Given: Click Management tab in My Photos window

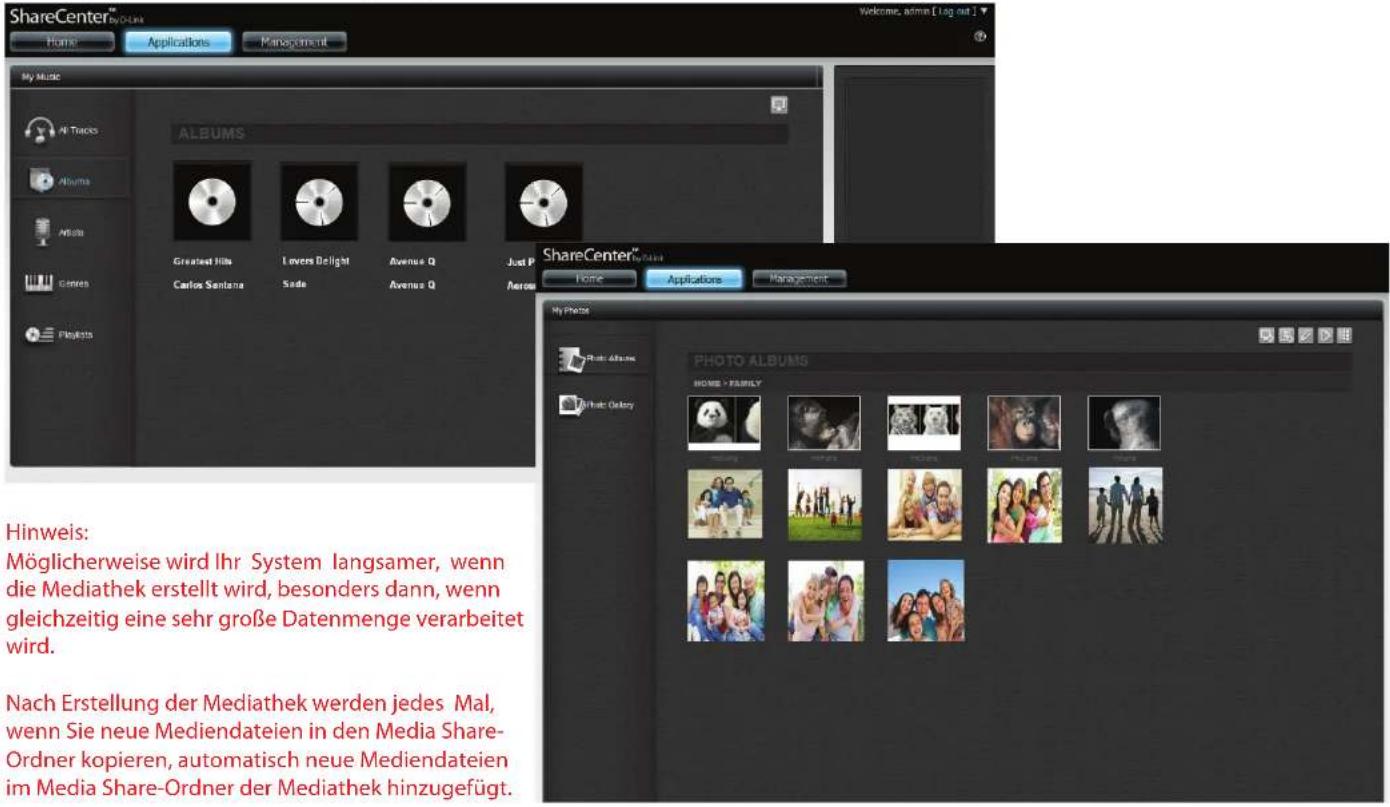Looking at the screenshot, I should pyautogui.click(x=799, y=280).
